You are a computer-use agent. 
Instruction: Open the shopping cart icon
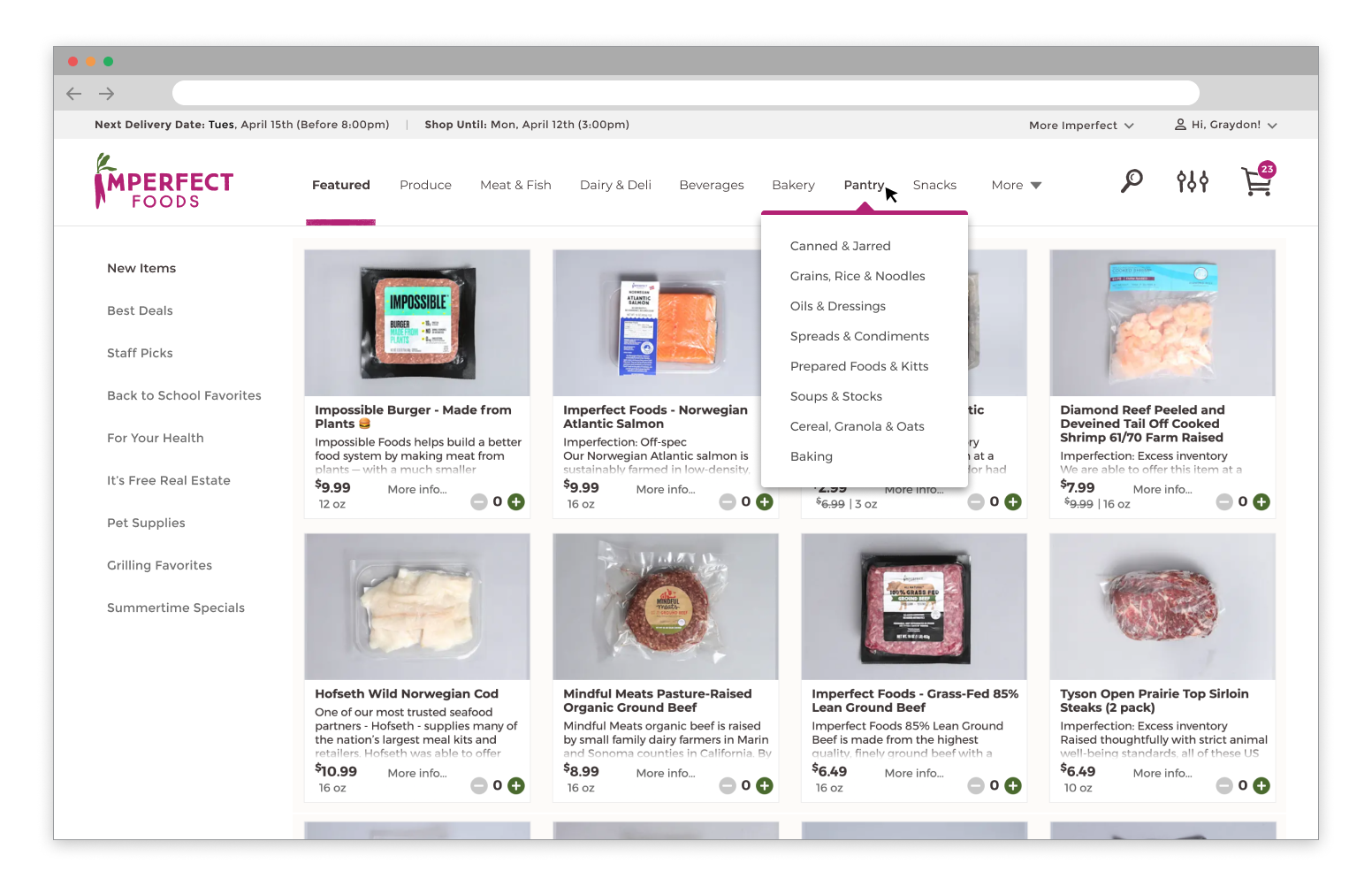1258,180
